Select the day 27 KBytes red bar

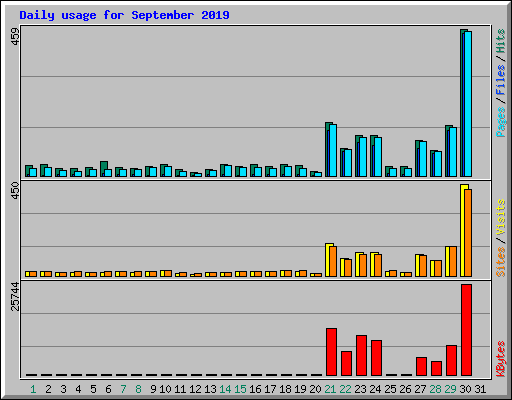421,366
